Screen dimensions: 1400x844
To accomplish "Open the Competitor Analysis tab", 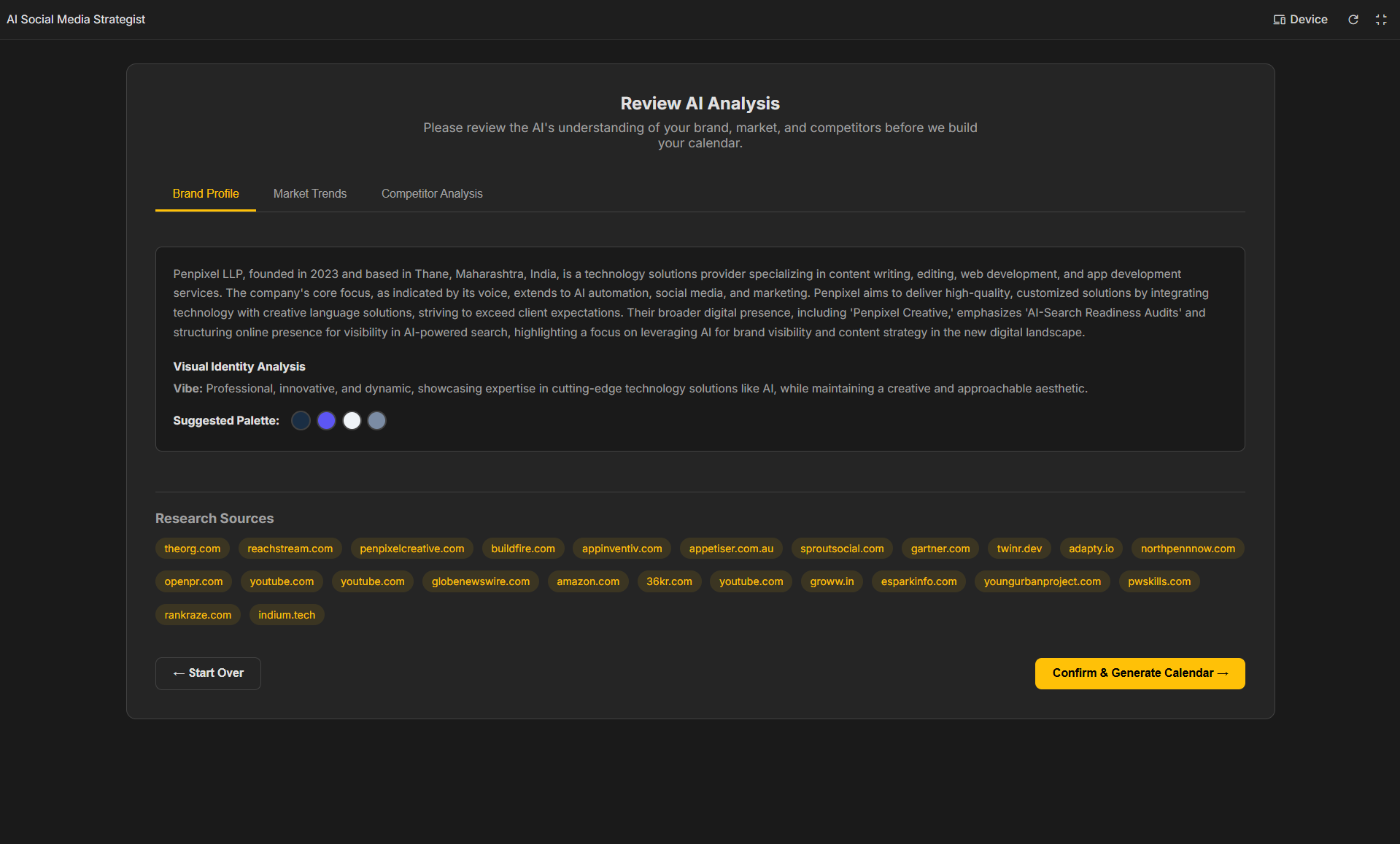I will 432,193.
